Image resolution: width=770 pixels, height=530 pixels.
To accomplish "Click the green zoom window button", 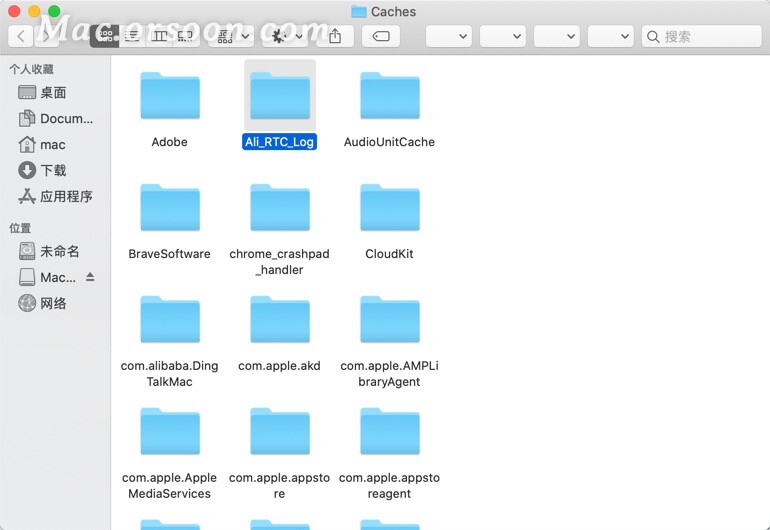I will (55, 11).
